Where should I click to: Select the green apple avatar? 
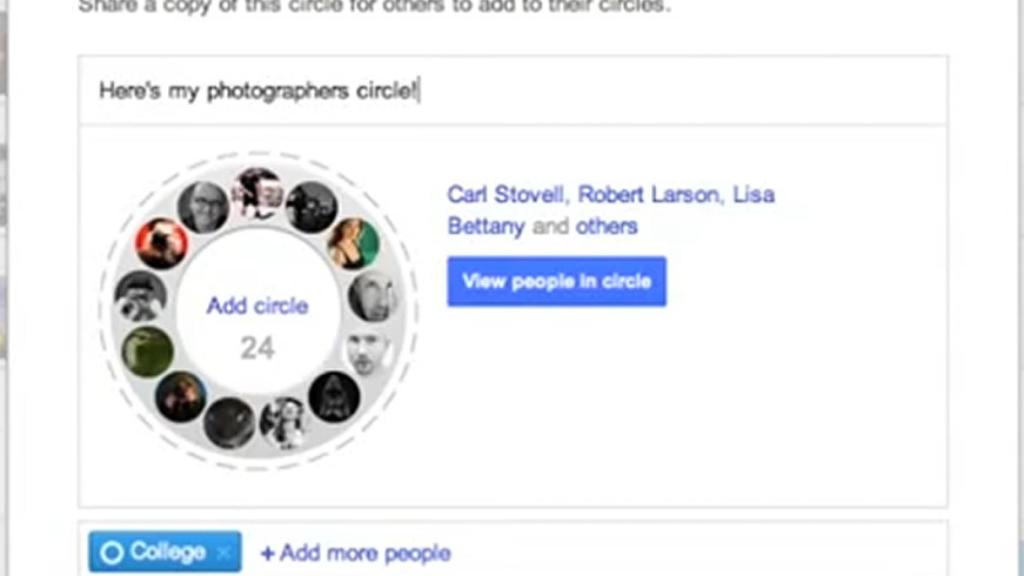click(147, 350)
